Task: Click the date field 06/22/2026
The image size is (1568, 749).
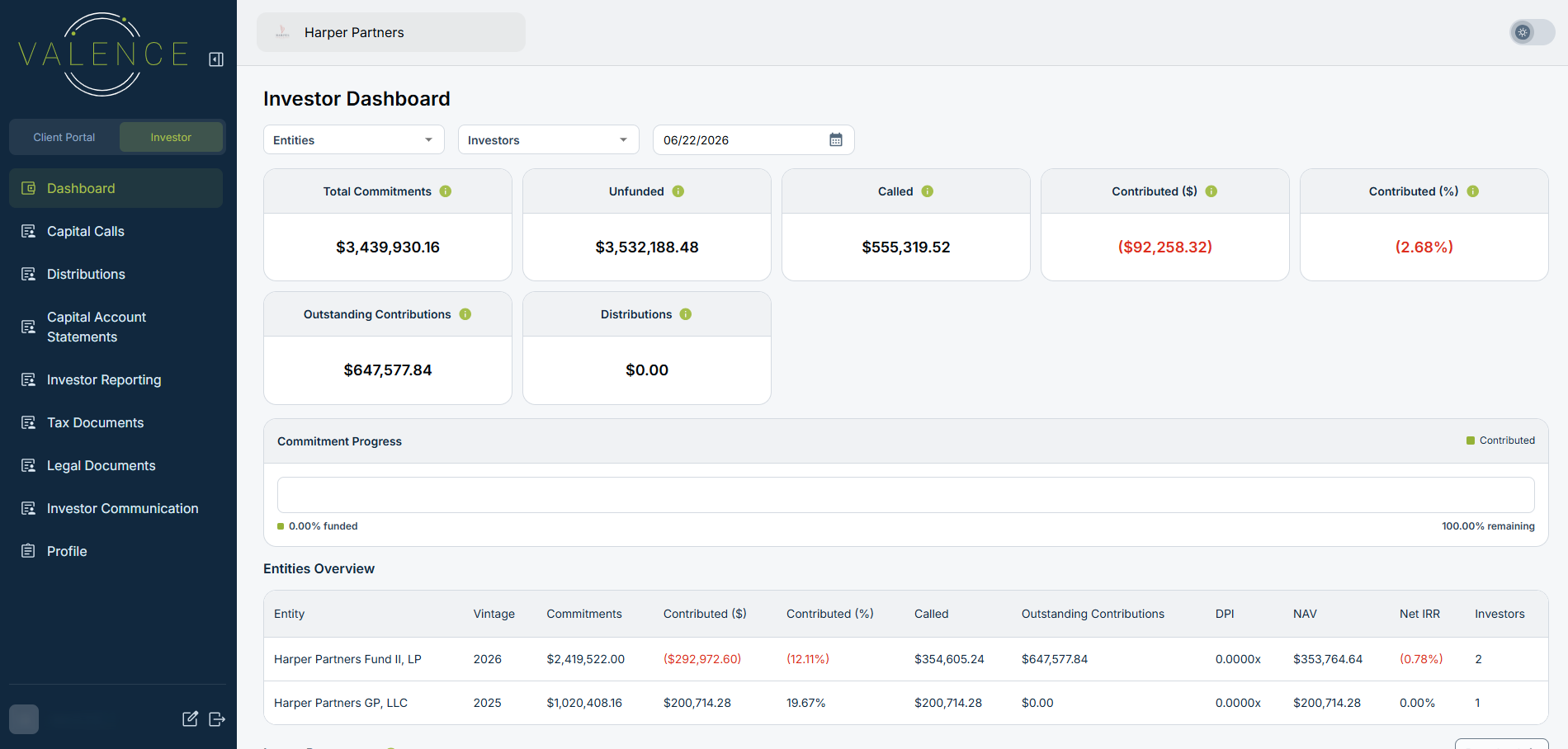Action: [x=753, y=139]
